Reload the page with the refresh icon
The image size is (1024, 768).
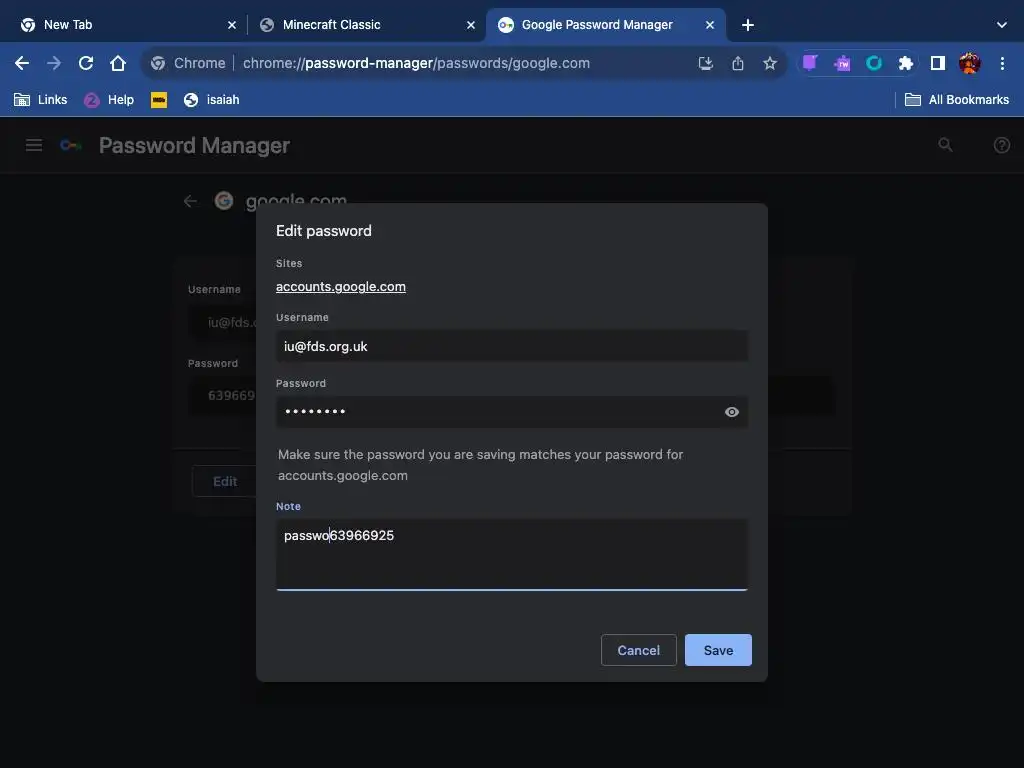click(x=86, y=63)
